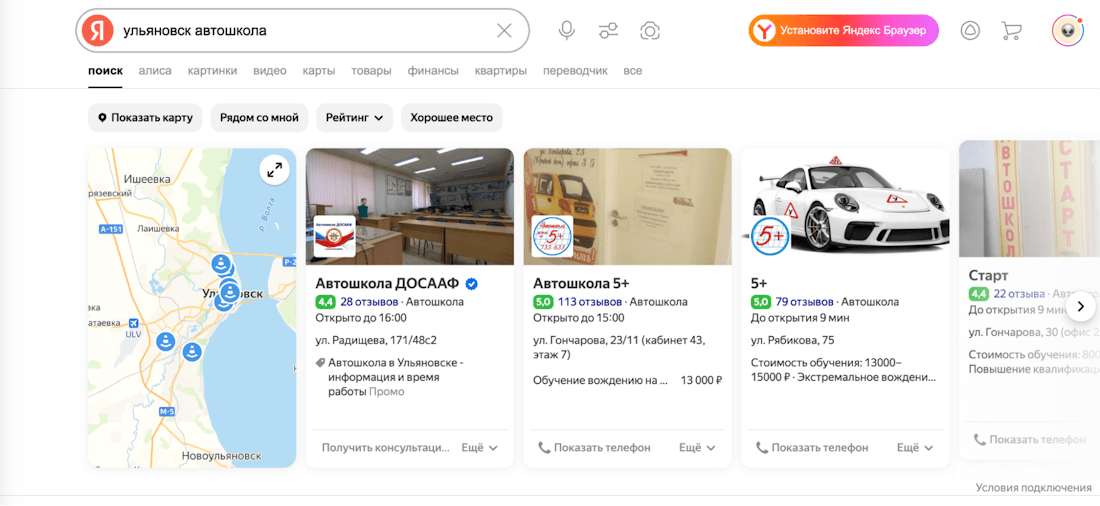Switch to the картинки tab
The image size is (1100, 506).
point(213,71)
